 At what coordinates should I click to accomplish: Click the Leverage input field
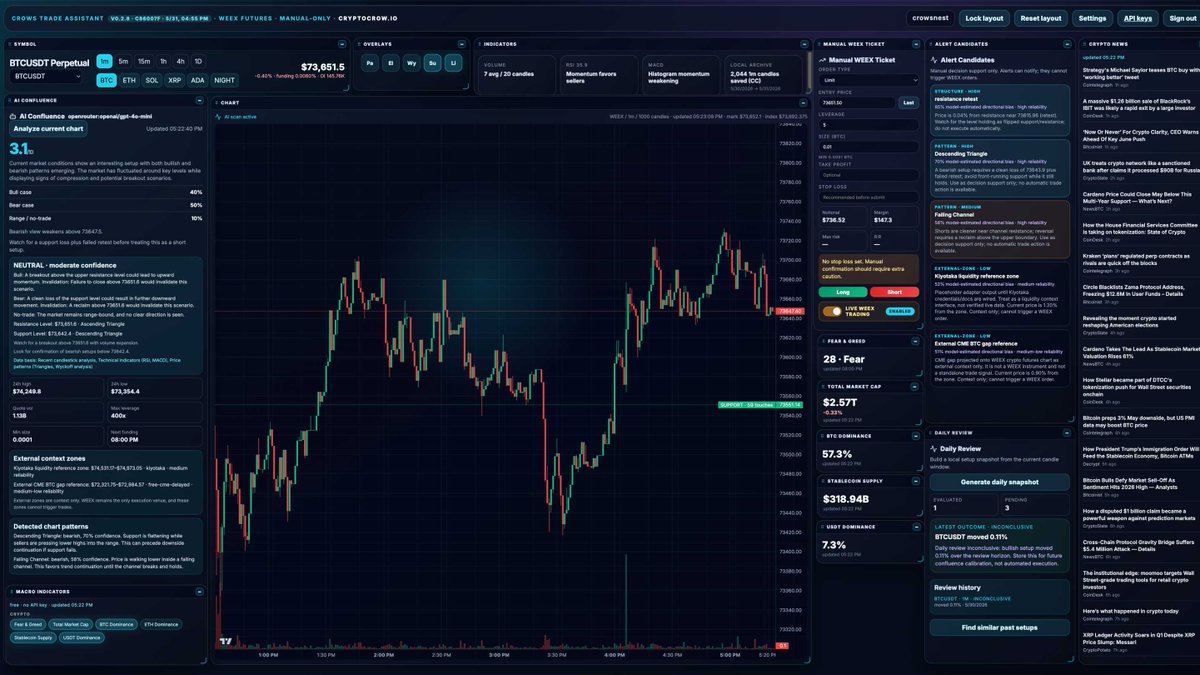tap(868, 124)
